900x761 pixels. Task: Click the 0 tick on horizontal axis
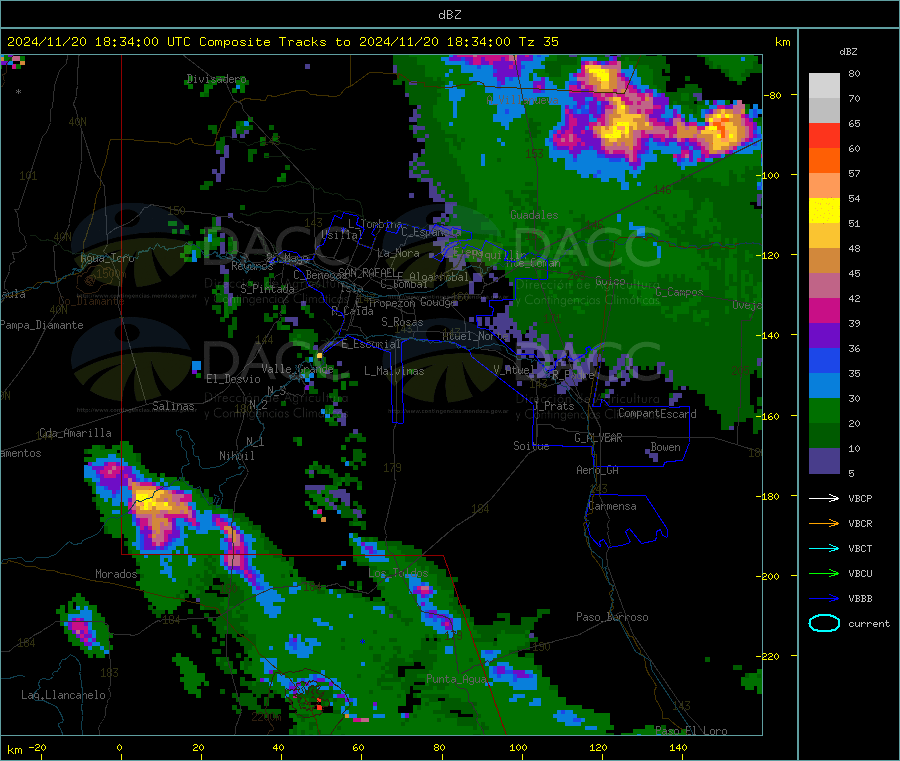[x=119, y=747]
